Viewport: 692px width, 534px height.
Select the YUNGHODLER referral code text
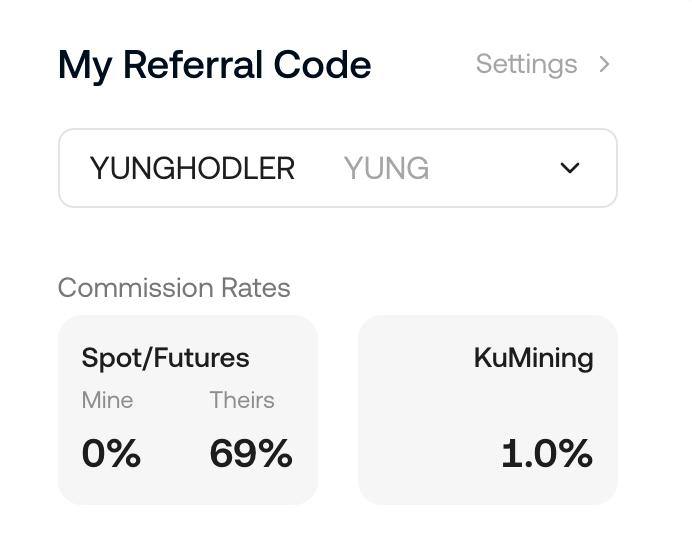(192, 168)
